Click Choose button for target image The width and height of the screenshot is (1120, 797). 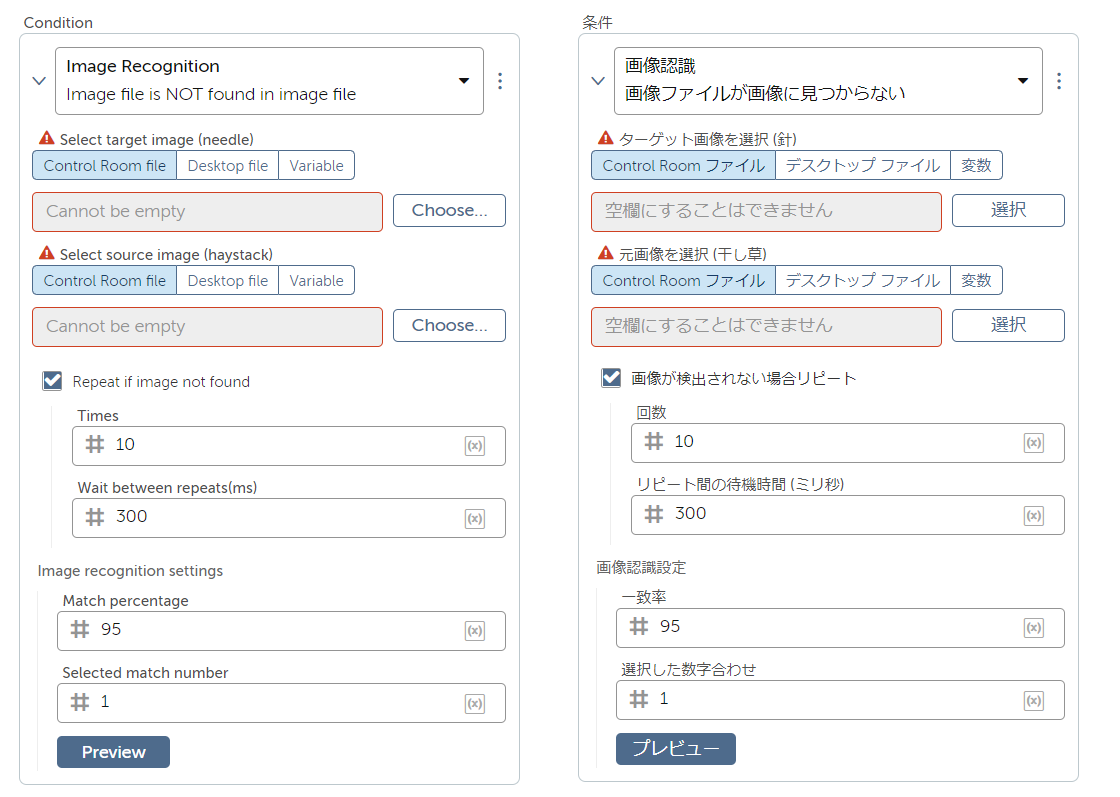pyautogui.click(x=449, y=211)
